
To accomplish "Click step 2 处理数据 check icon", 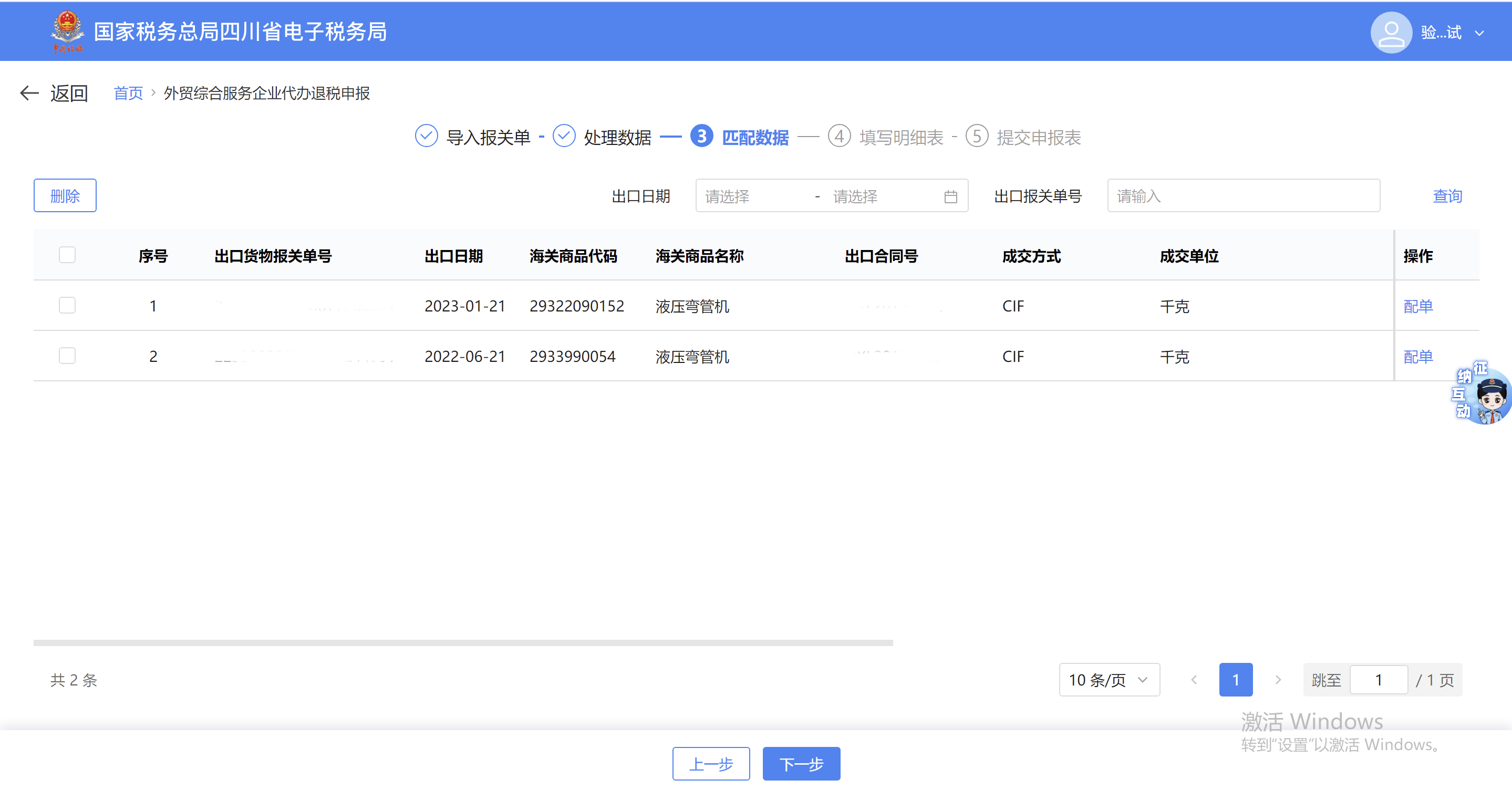I will (x=564, y=136).
